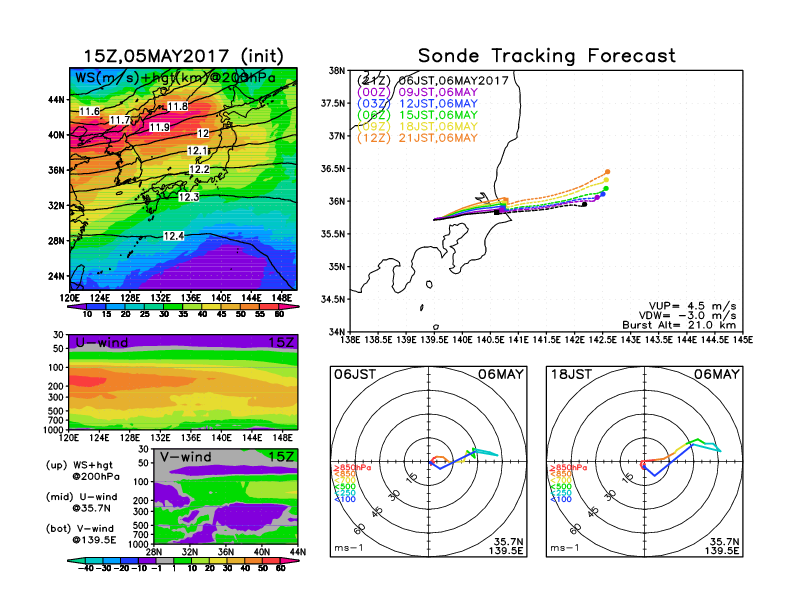This screenshot has width=792, height=612.
Task: Click the blue landing point dot on the track
Action: pos(603,194)
